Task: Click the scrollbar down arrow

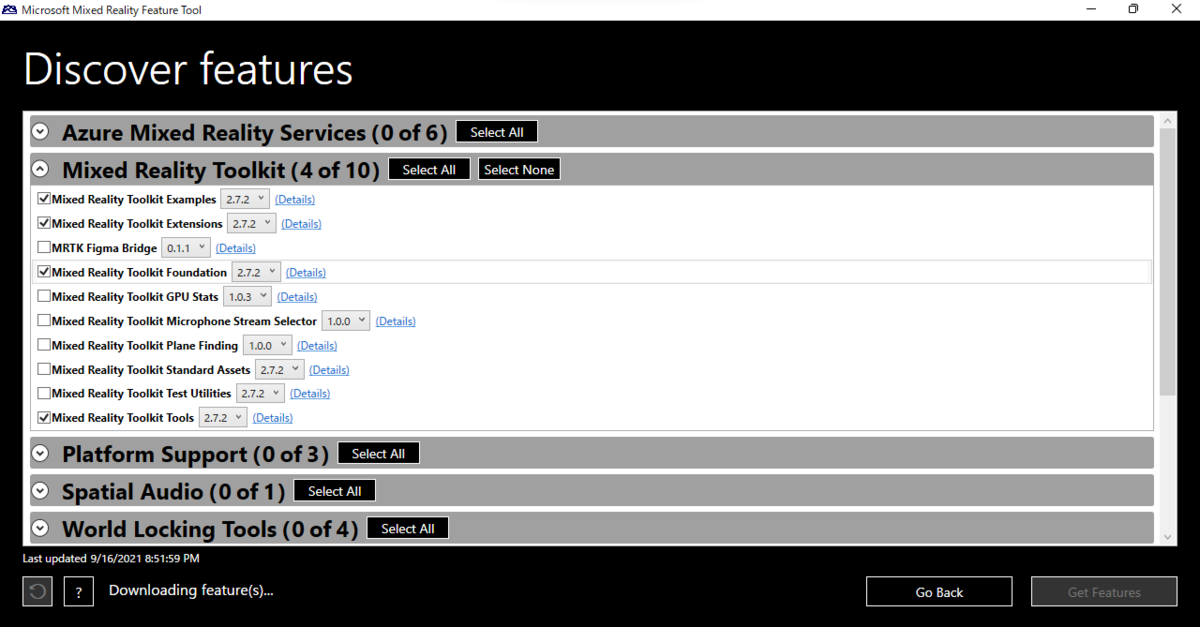Action: (1168, 537)
